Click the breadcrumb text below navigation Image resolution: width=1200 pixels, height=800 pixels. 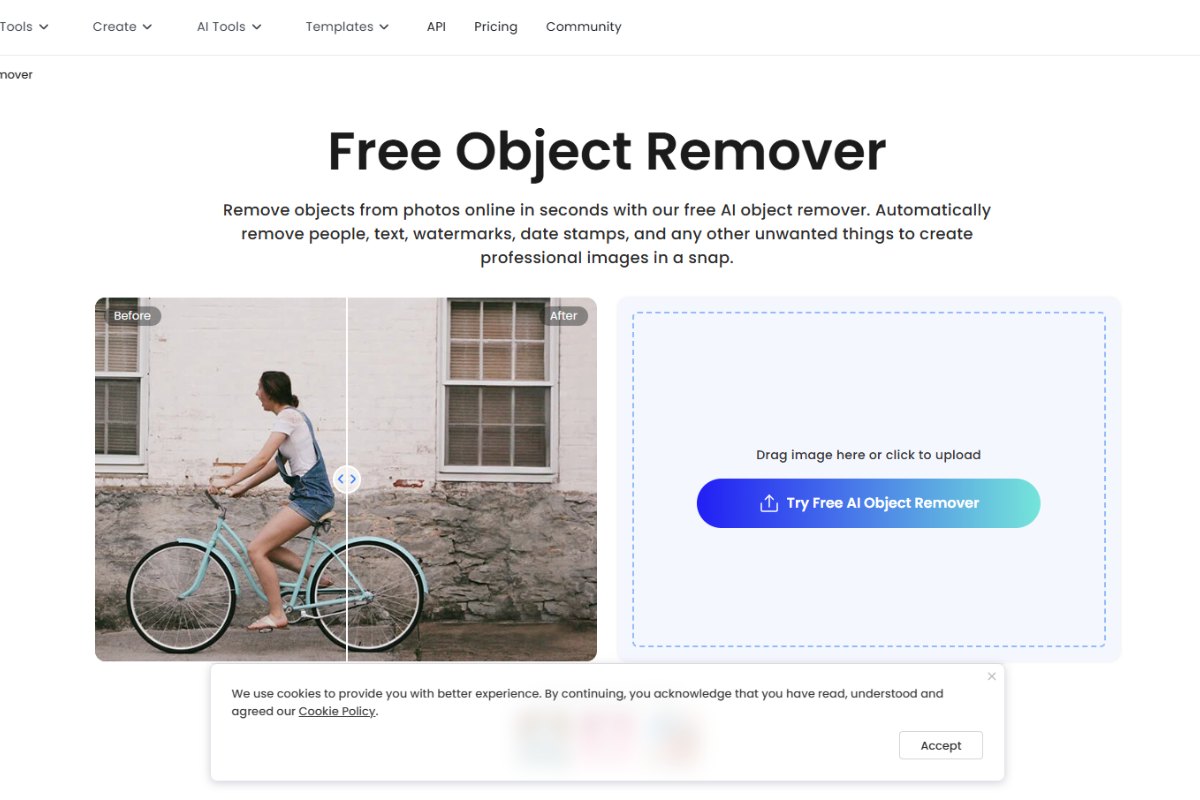coord(16,75)
